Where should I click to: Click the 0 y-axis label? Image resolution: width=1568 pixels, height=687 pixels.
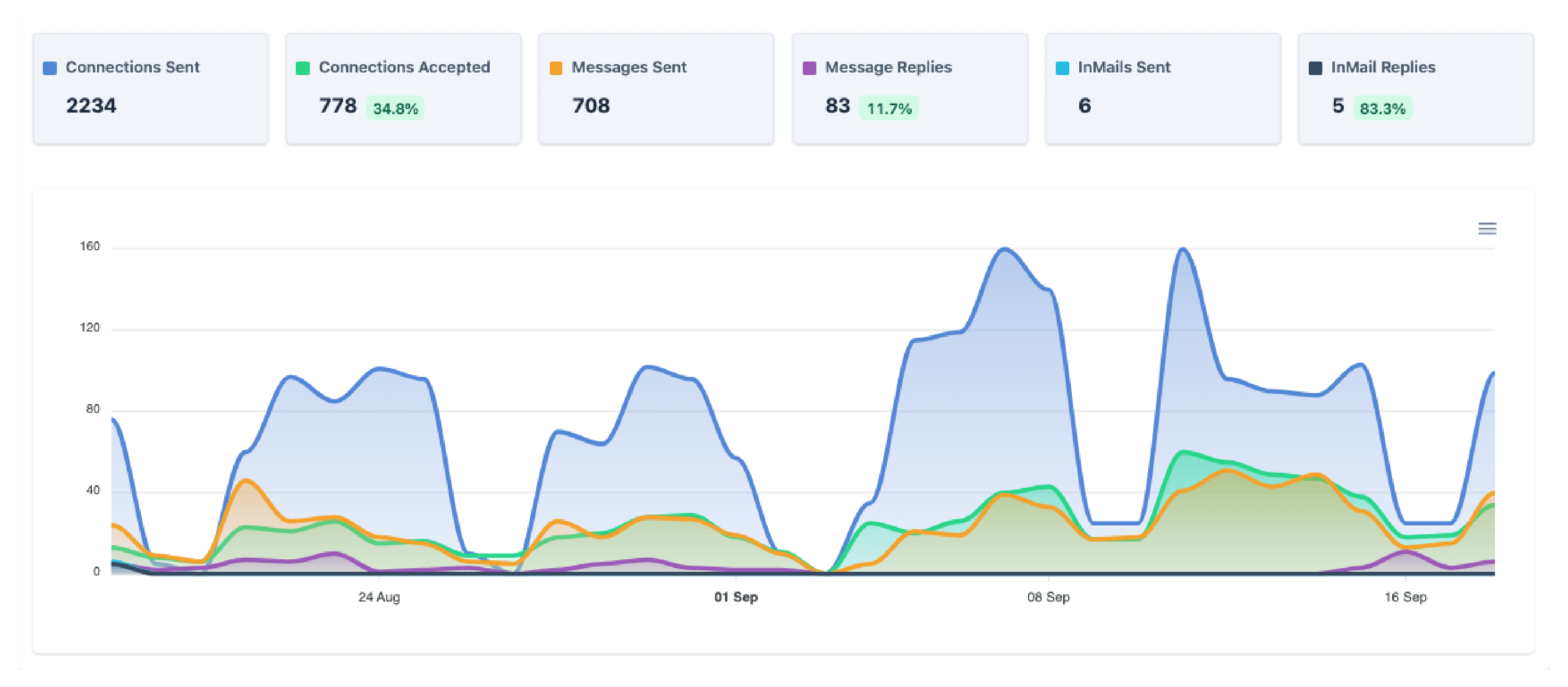[x=96, y=571]
